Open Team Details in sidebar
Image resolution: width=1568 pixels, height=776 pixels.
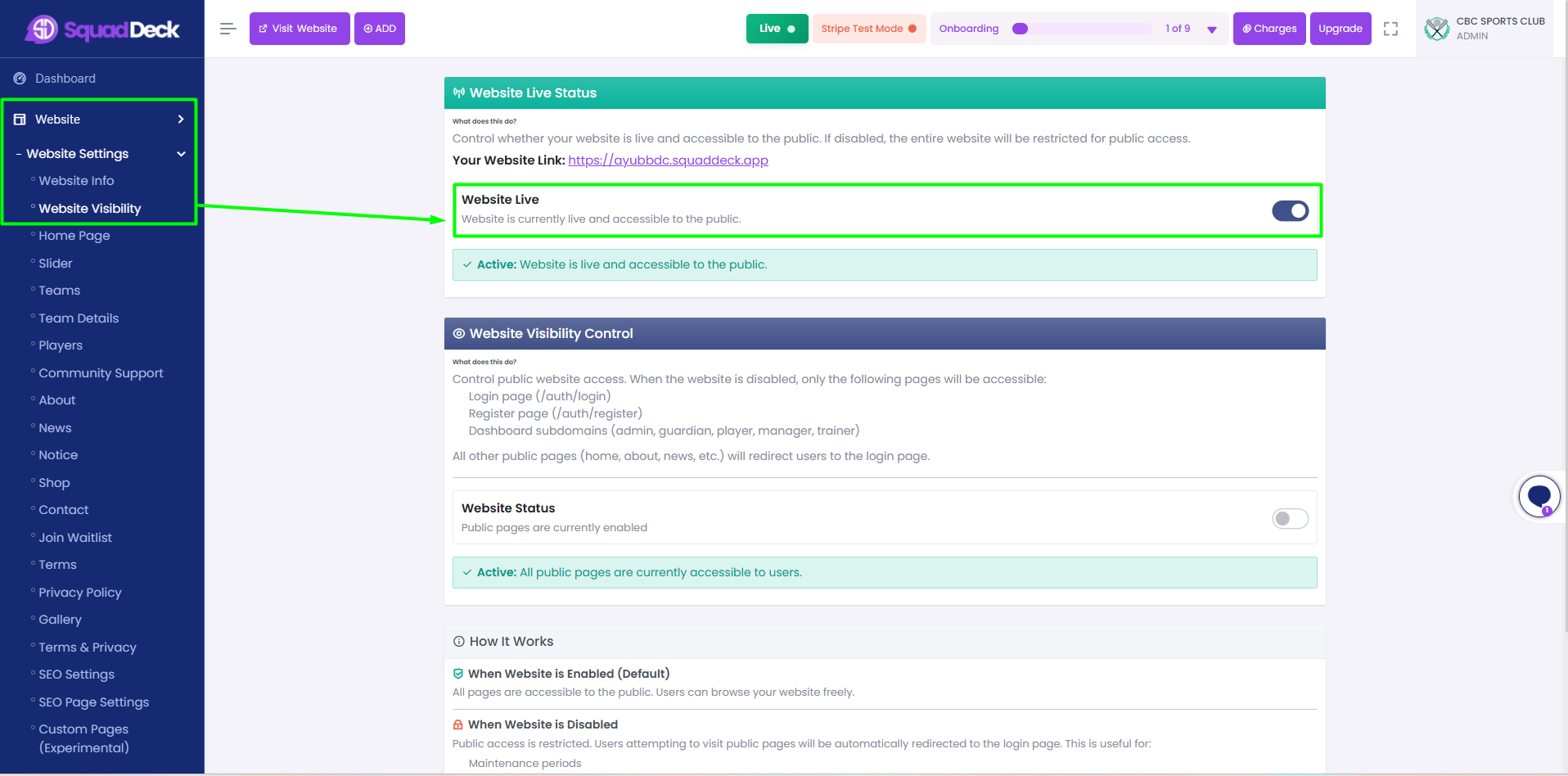point(79,318)
